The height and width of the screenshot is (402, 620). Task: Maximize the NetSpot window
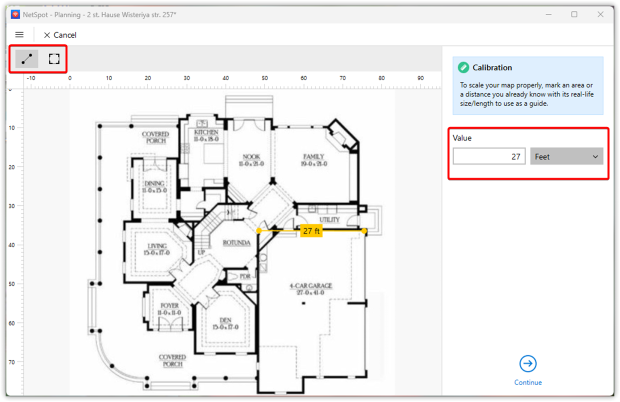tap(574, 14)
